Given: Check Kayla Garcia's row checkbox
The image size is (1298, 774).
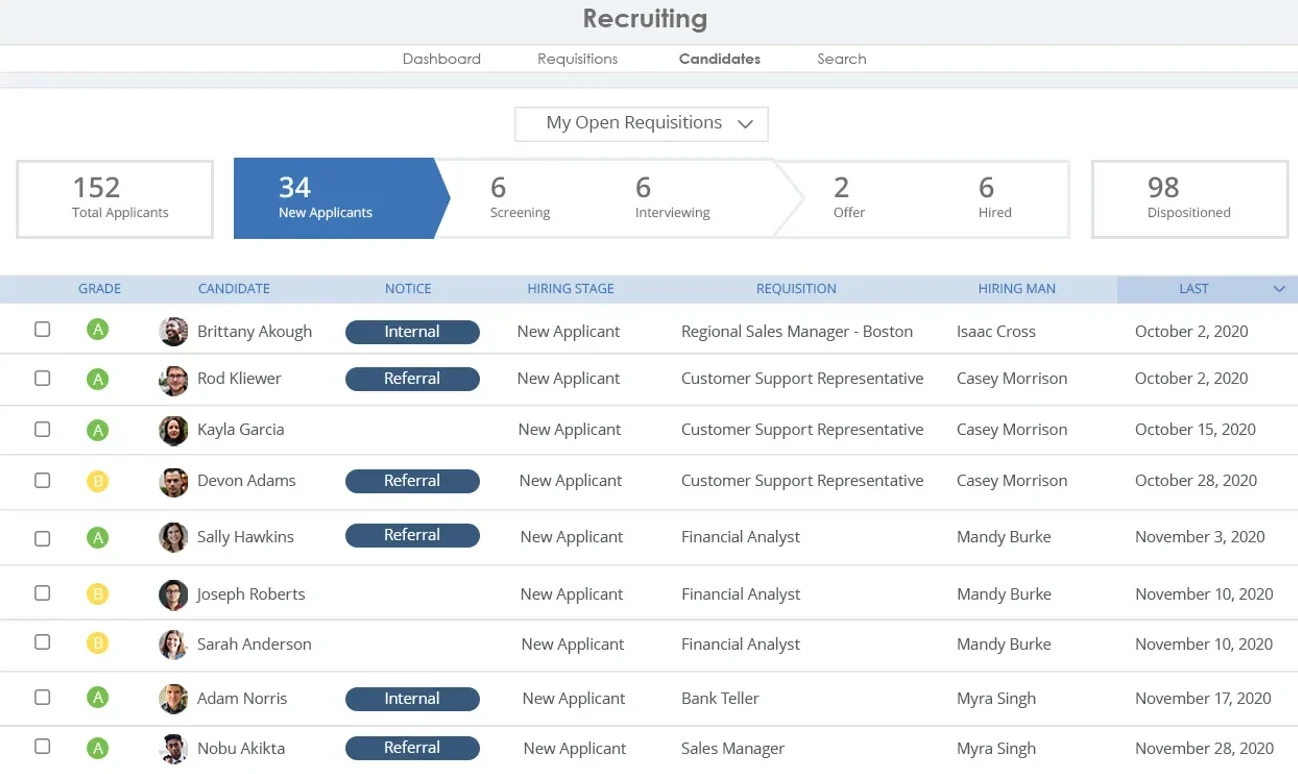Looking at the screenshot, I should tap(41, 428).
